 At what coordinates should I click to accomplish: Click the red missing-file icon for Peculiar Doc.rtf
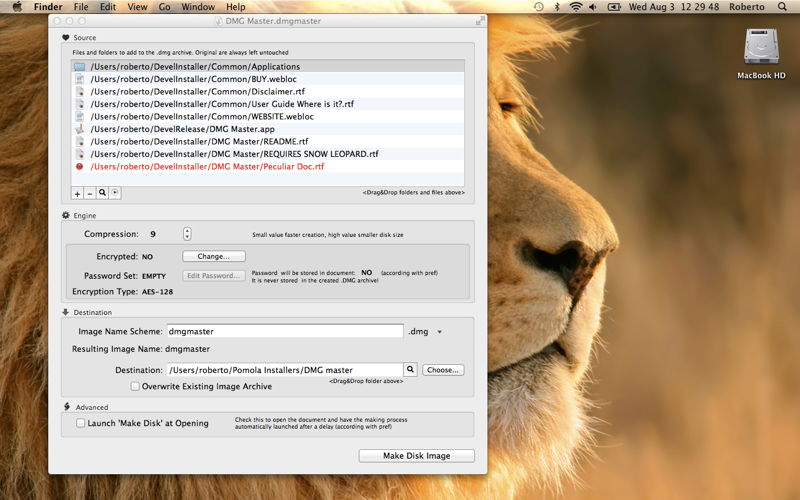[80, 166]
